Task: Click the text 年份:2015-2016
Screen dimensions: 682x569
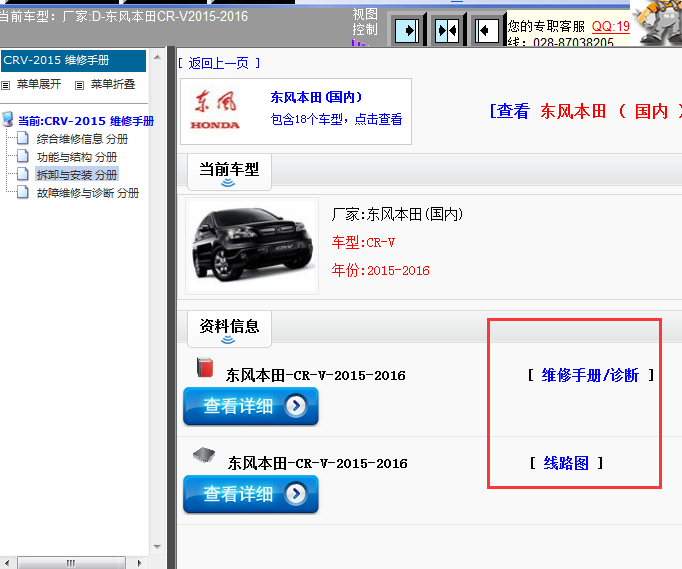Action: tap(381, 270)
